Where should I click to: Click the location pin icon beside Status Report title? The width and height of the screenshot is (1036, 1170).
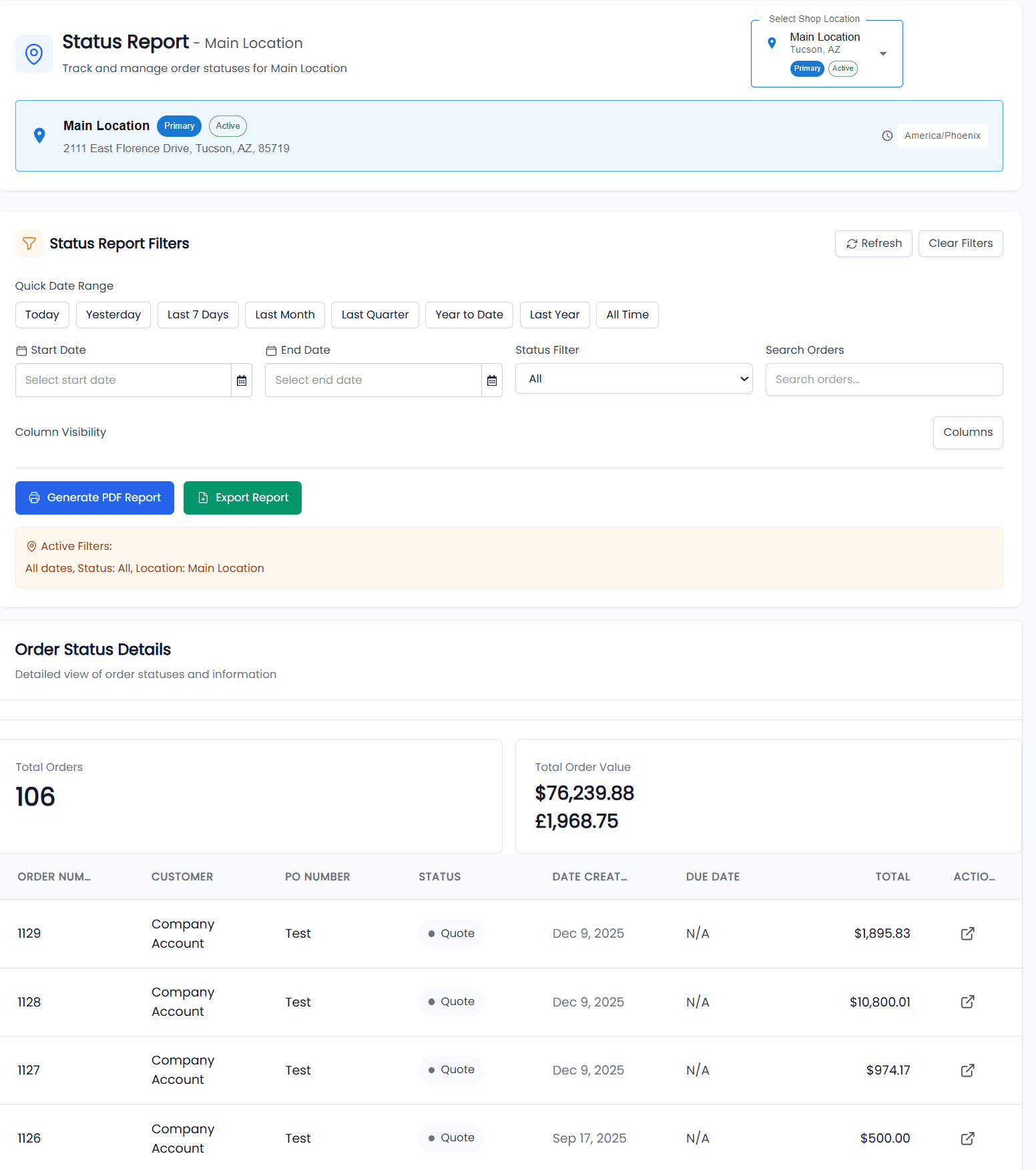point(34,53)
